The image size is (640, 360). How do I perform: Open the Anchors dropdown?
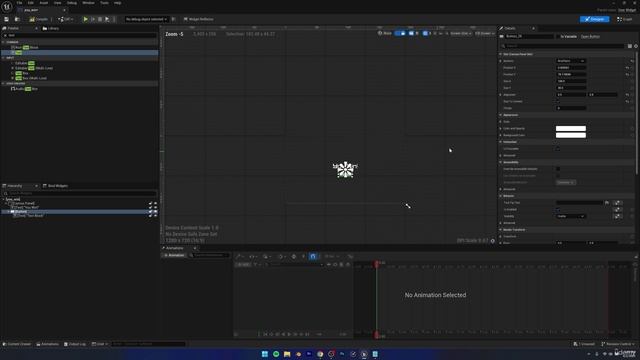pyautogui.click(x=571, y=61)
